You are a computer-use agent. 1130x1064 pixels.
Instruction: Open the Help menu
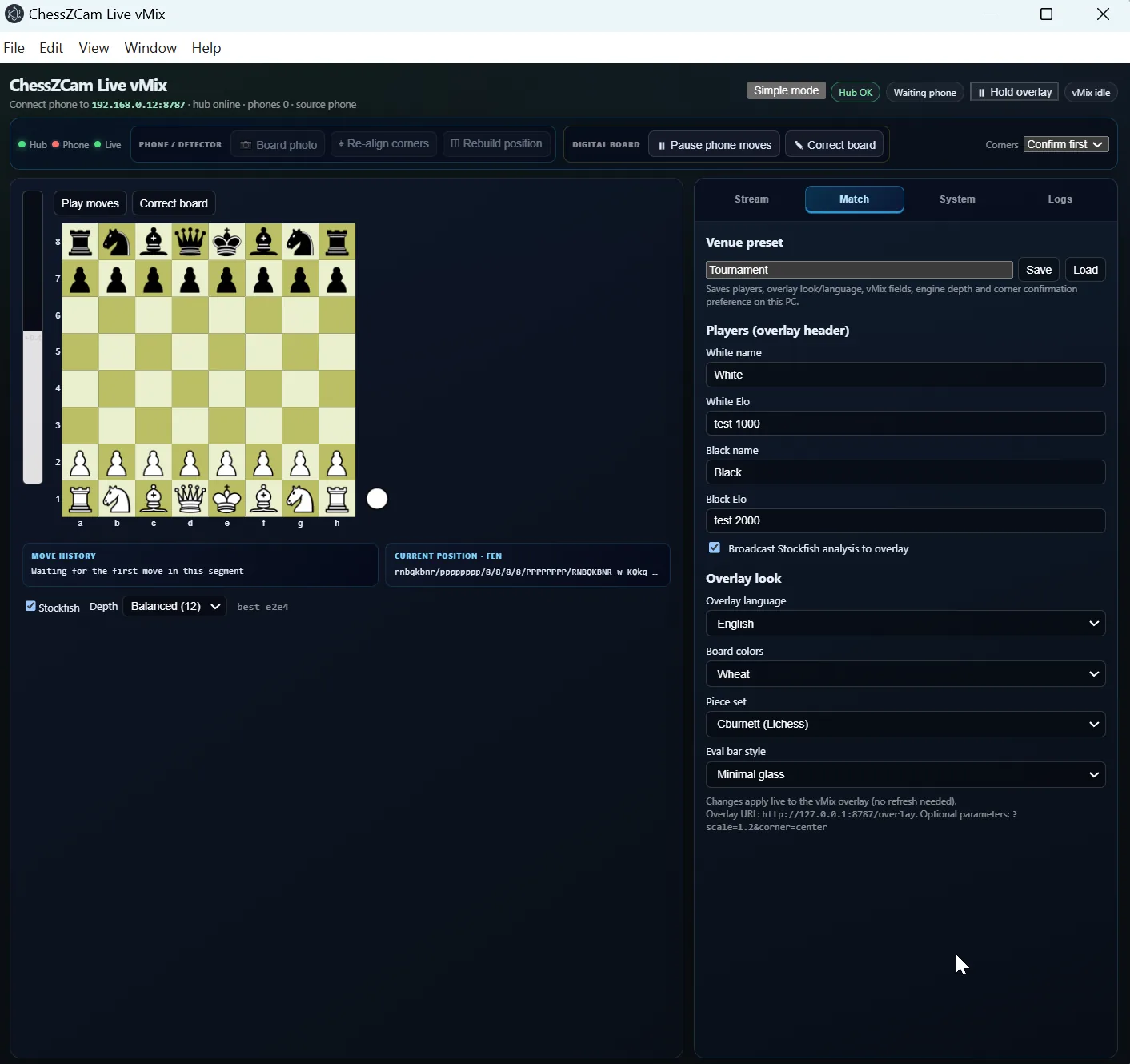(x=206, y=48)
